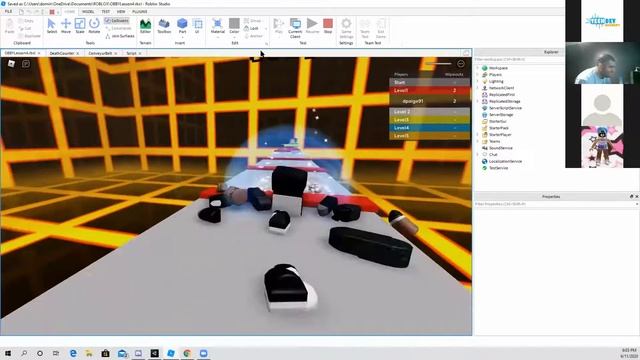Click the Explorer filter workspace field
The width and height of the screenshot is (640, 360).
518,60
